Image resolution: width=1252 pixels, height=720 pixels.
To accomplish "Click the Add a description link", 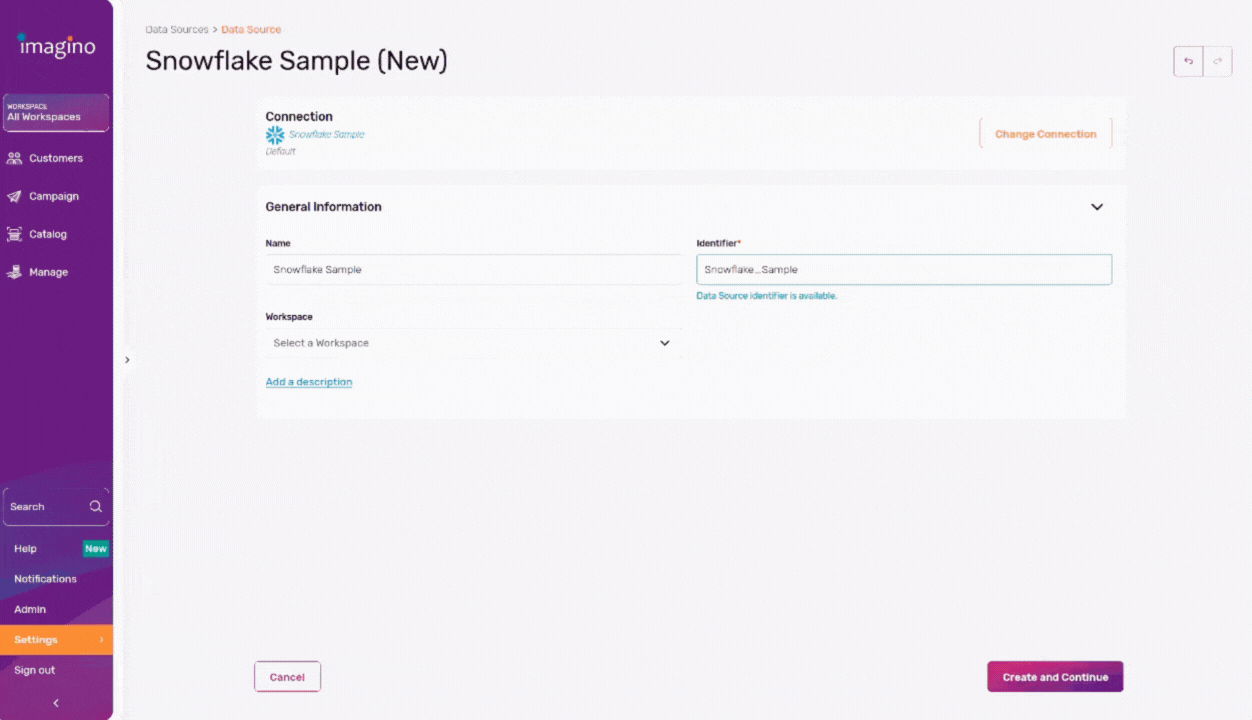I will (308, 382).
